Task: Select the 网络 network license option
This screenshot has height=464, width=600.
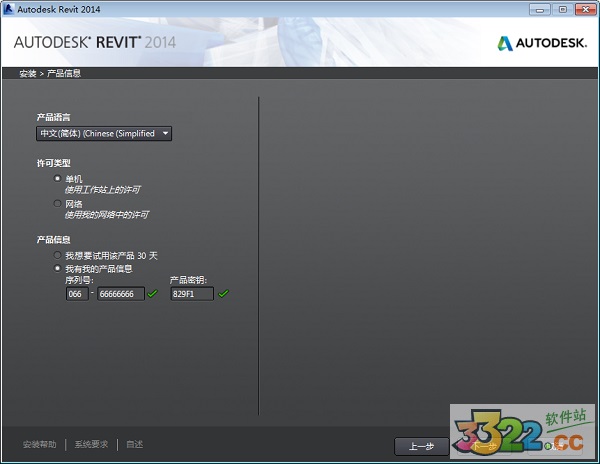Action: [57, 203]
